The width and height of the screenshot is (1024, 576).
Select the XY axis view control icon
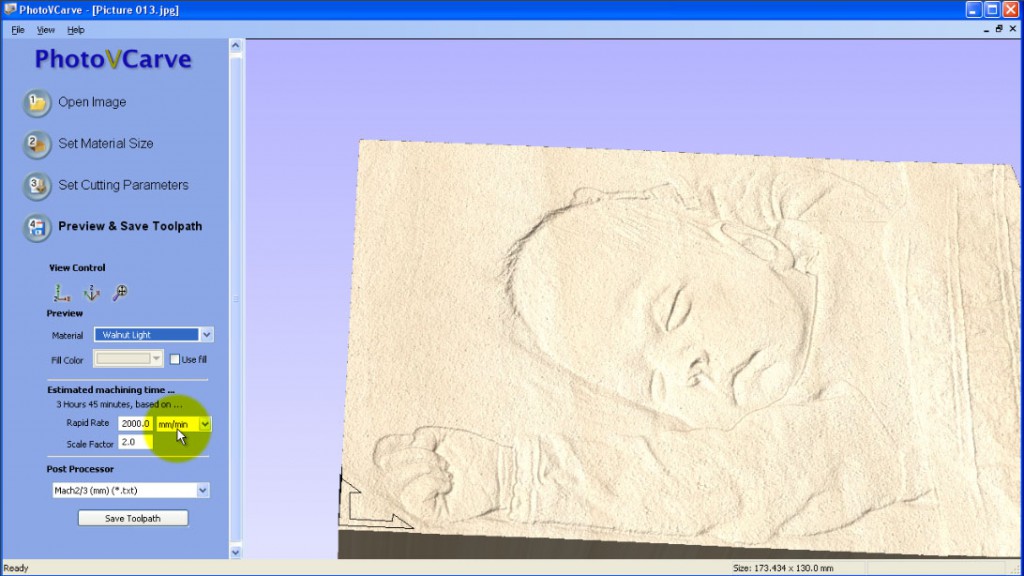coord(60,291)
